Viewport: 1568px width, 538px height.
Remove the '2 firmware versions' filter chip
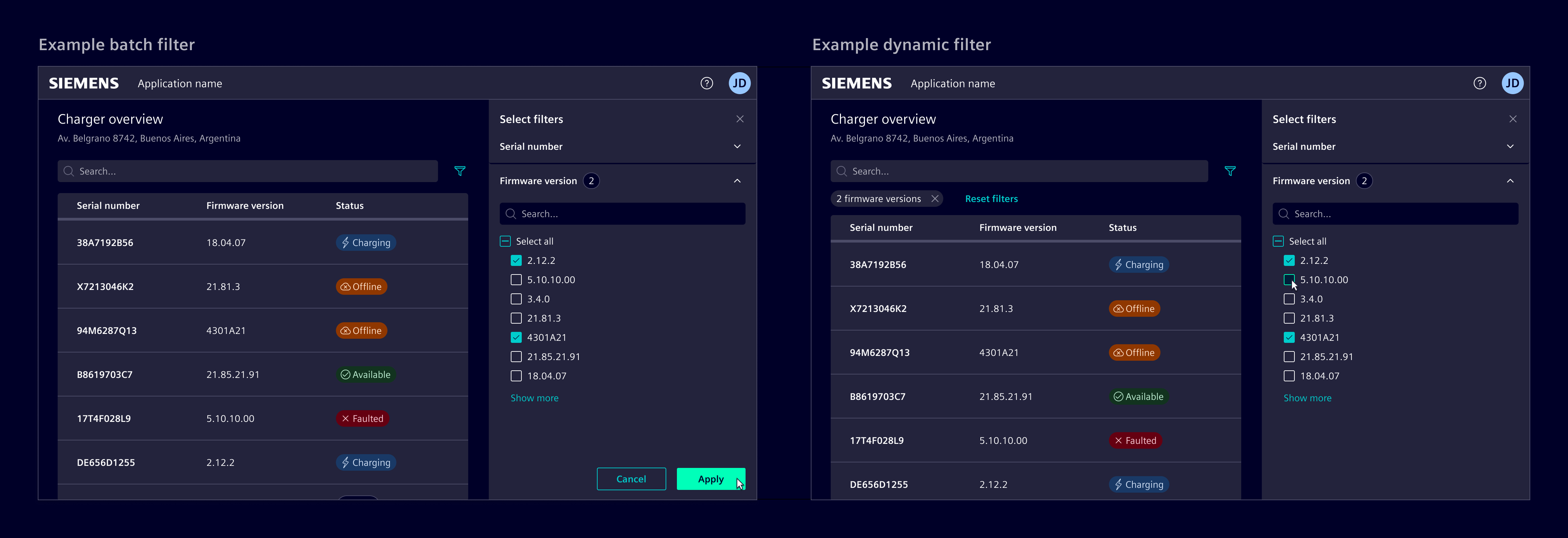tap(935, 199)
